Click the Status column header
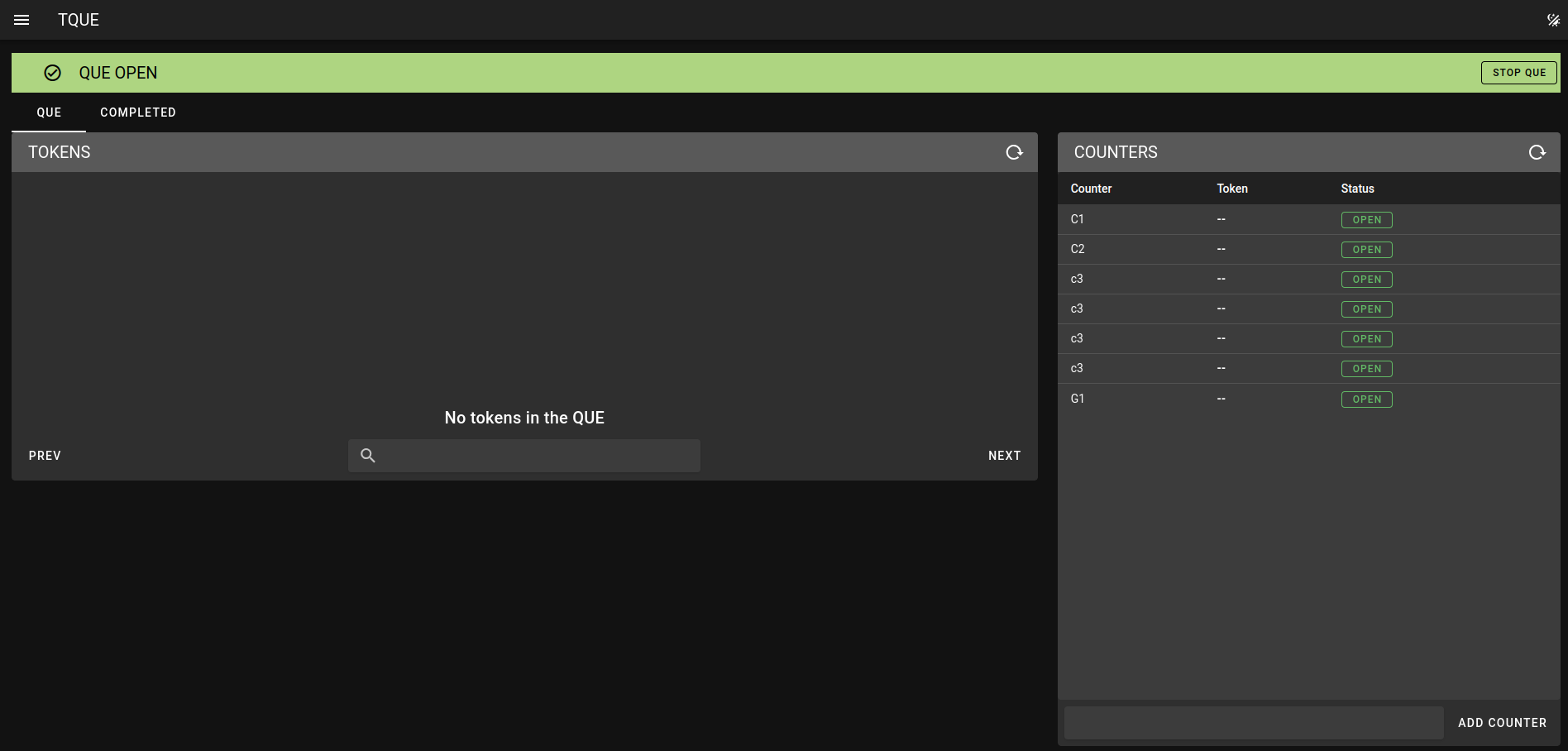 (x=1357, y=189)
